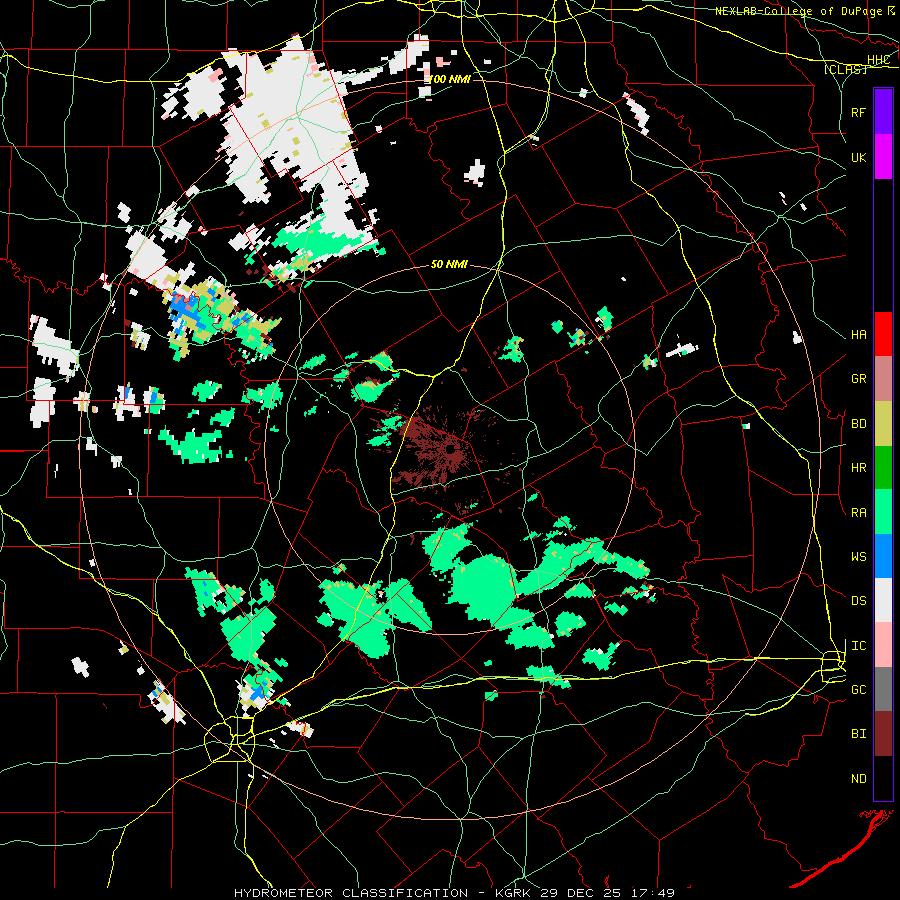900x900 pixels.
Task: Click the BD legend label
Action: pyautogui.click(x=858, y=424)
